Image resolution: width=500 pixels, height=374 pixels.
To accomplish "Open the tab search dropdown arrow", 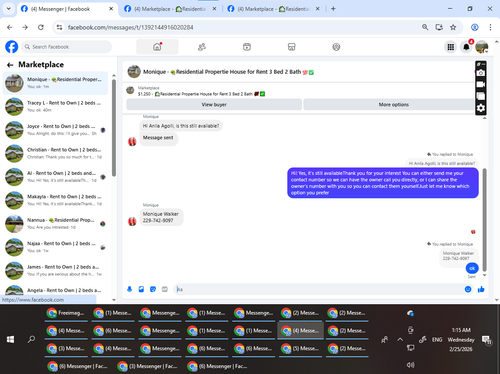I will coord(9,9).
